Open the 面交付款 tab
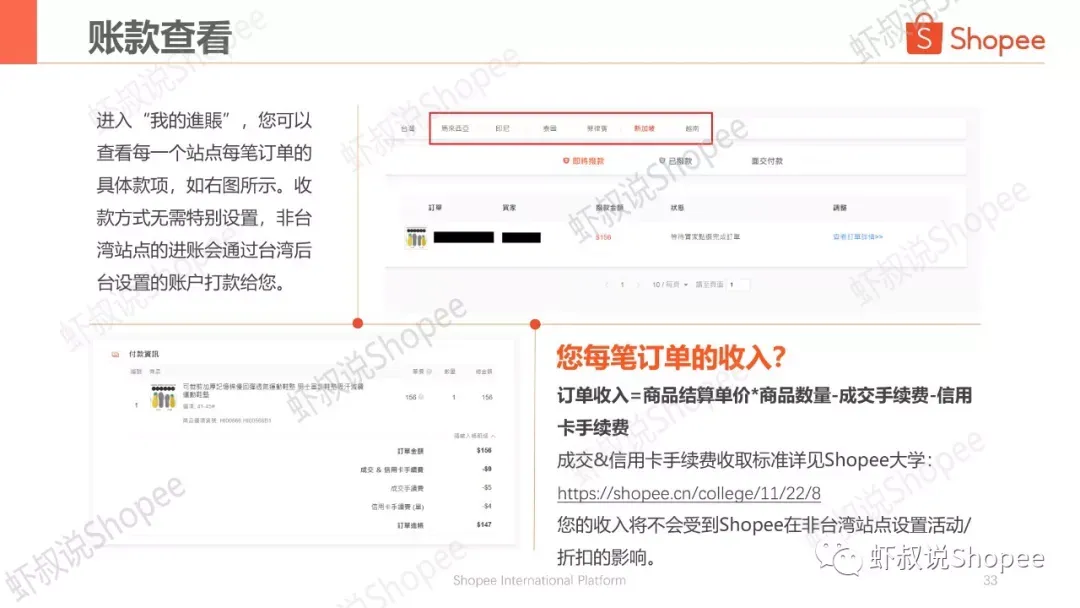 tap(767, 160)
